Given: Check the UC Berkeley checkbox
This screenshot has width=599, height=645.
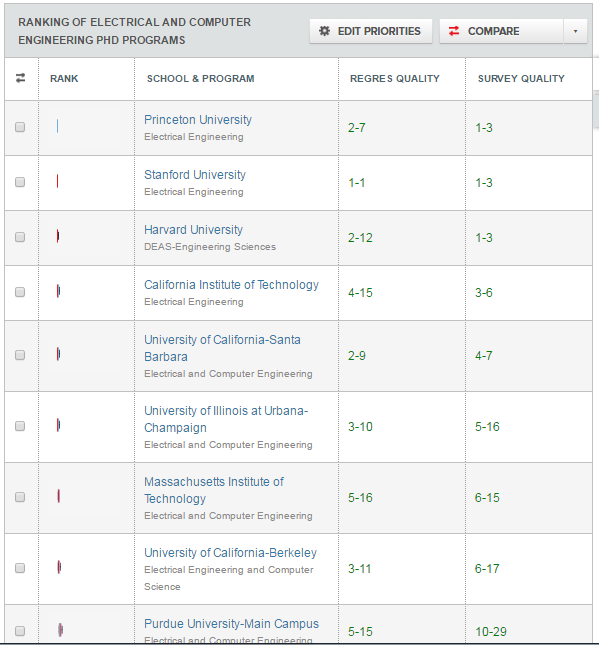Looking at the screenshot, I should pos(20,568).
